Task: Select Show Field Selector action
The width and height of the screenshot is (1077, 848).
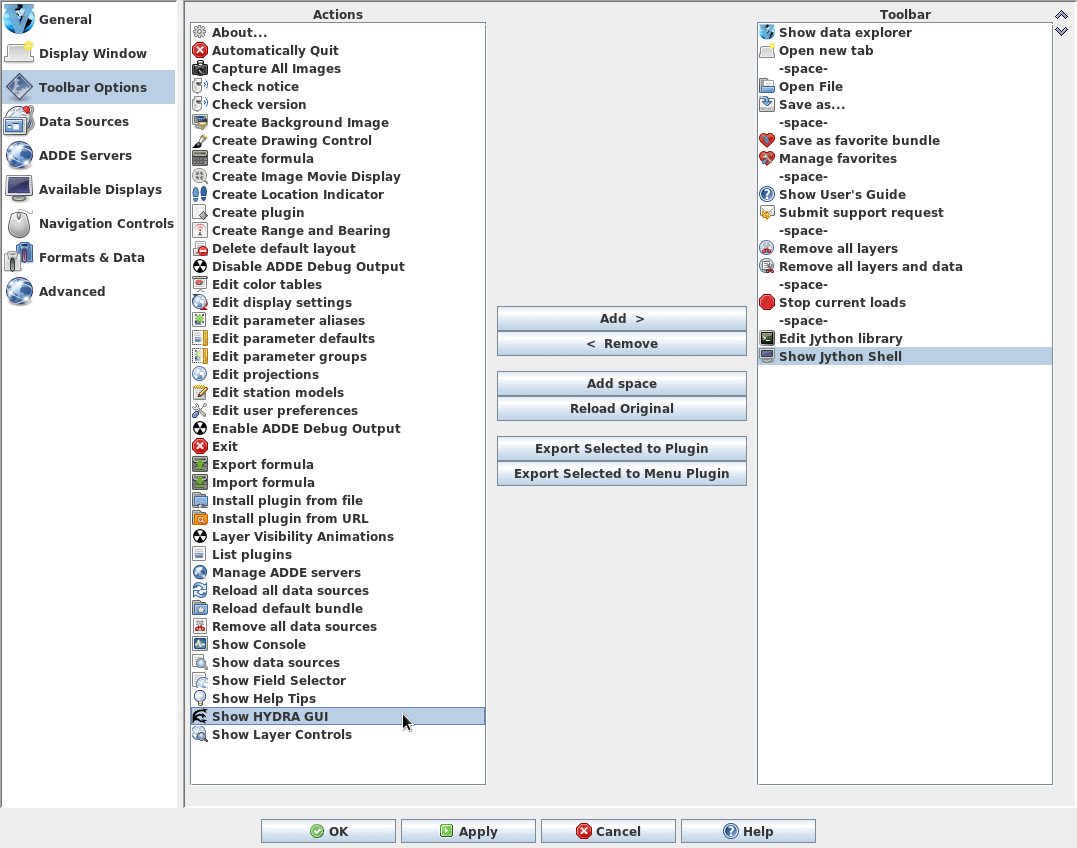Action: click(338, 680)
